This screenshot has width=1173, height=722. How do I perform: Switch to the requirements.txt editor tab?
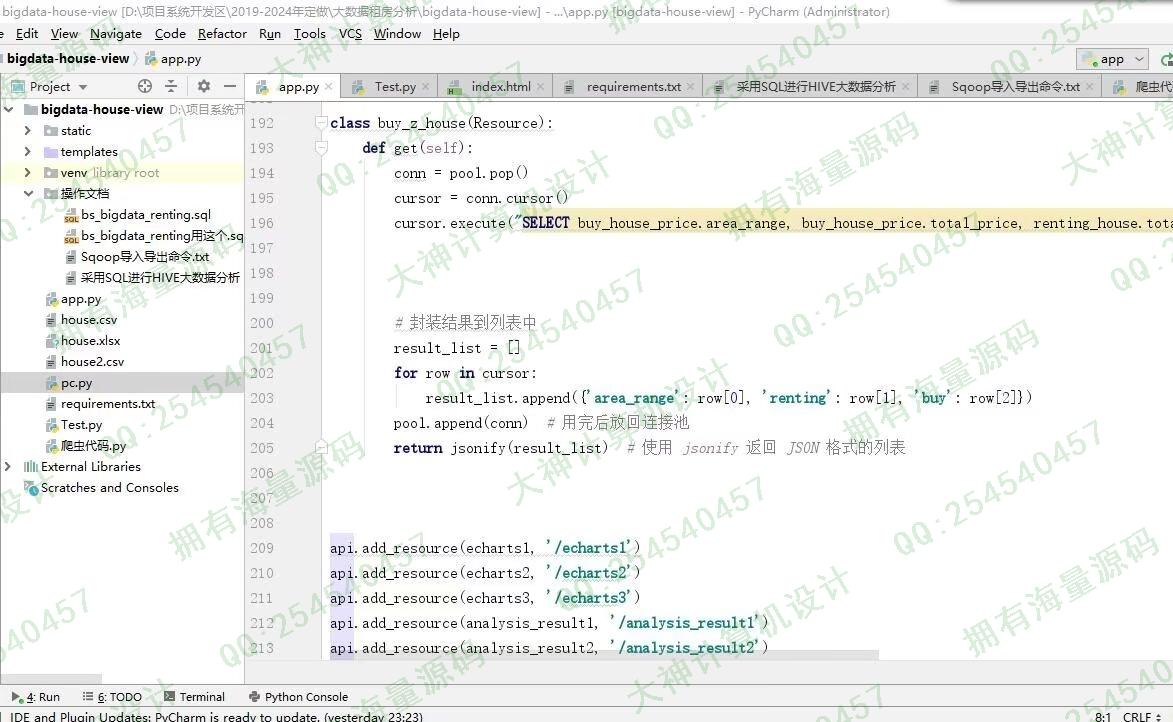point(627,87)
